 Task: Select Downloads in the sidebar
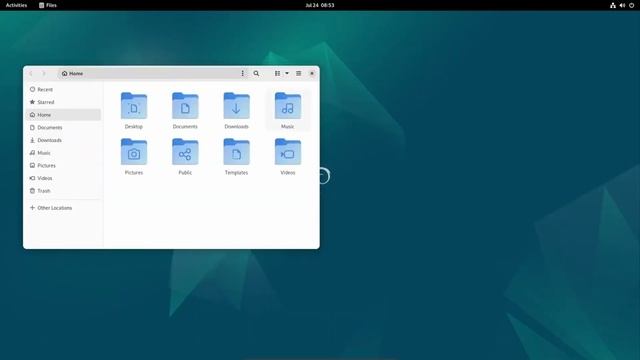(x=63, y=140)
